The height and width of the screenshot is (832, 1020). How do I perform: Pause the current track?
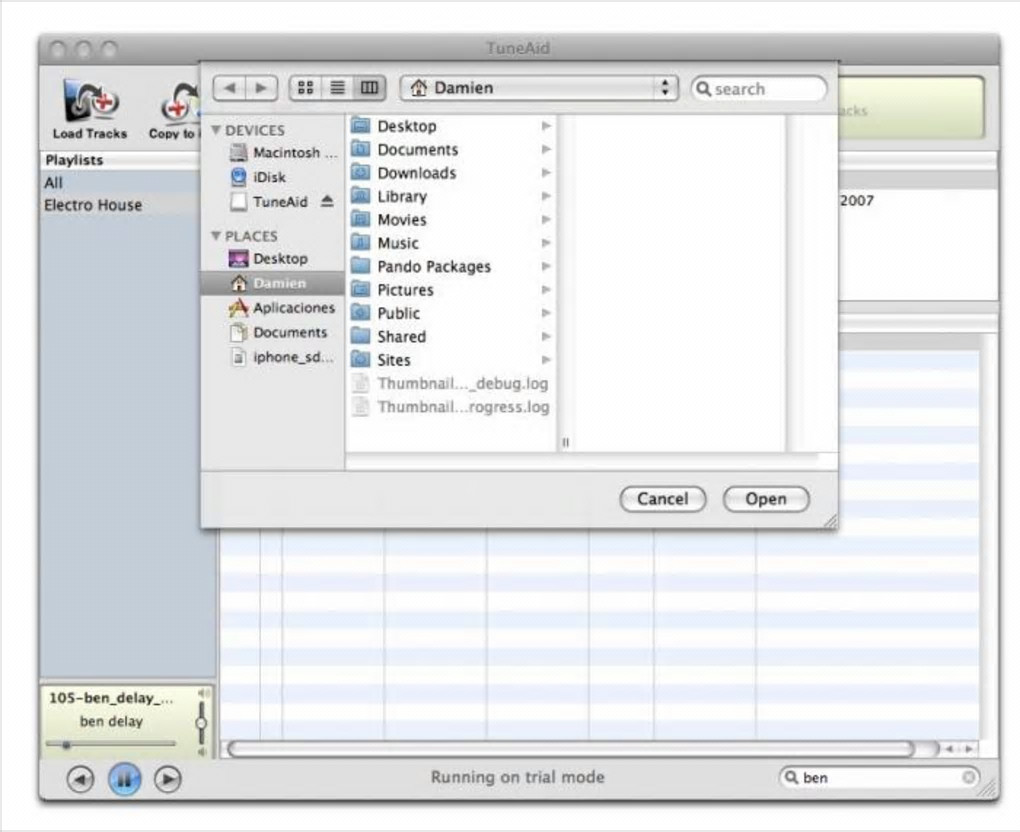124,779
